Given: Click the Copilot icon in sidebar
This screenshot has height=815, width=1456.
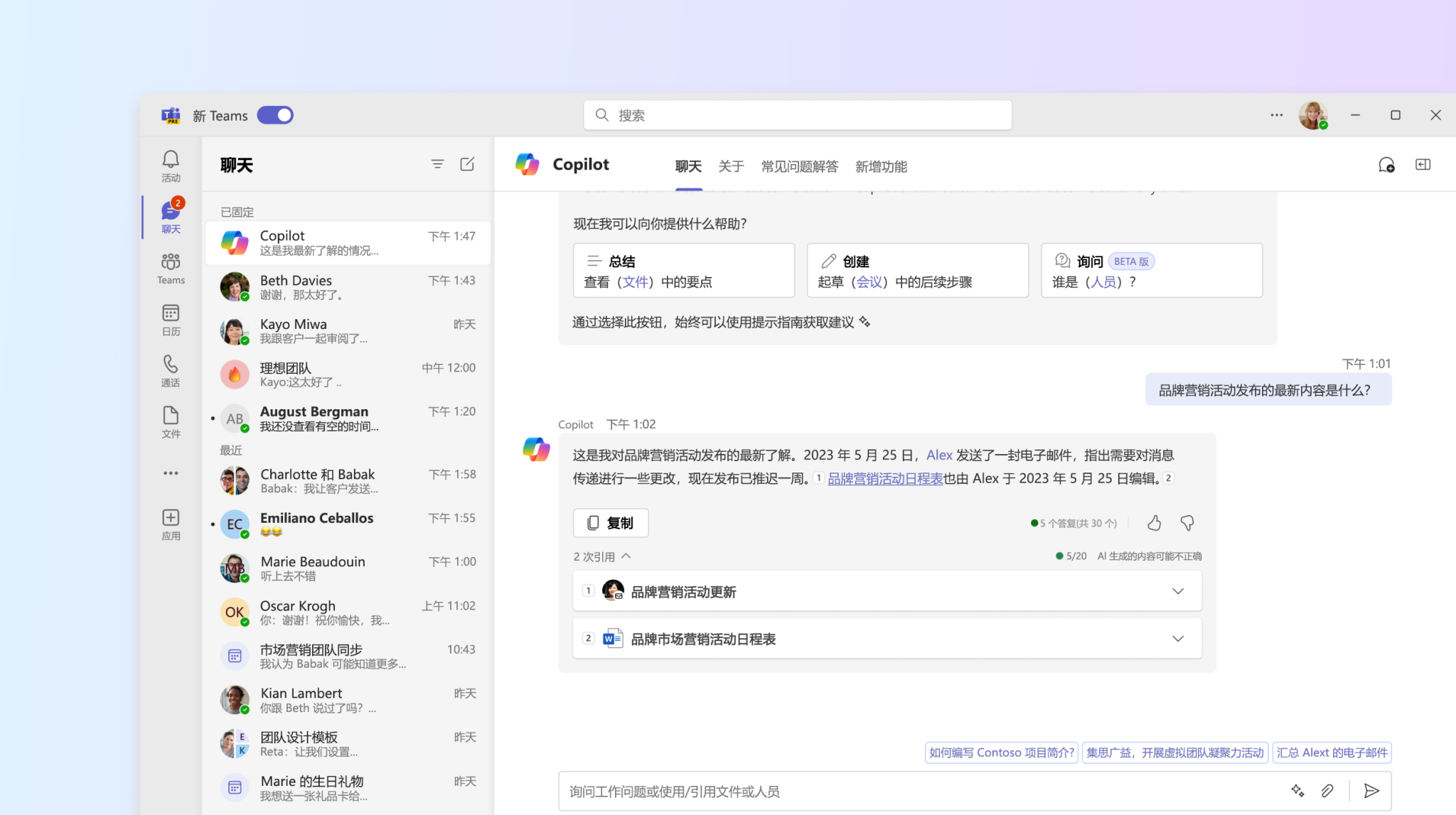Looking at the screenshot, I should coord(235,242).
